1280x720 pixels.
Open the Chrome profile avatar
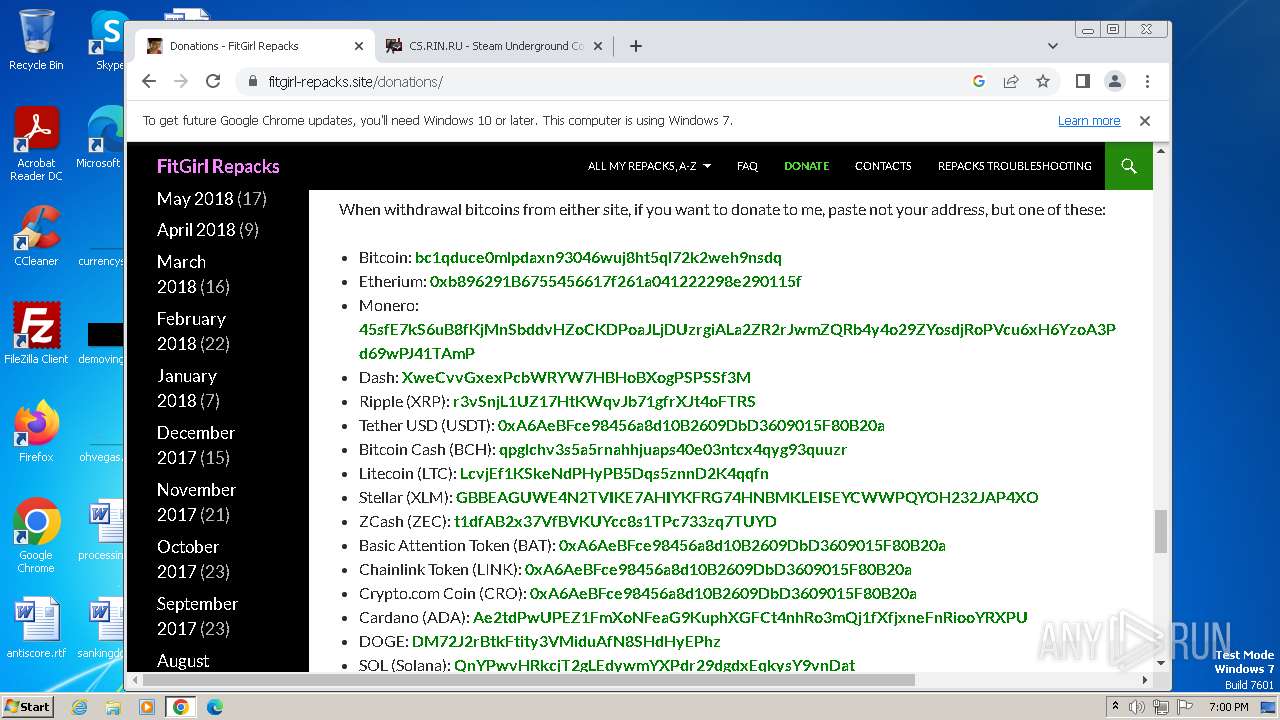[1114, 81]
